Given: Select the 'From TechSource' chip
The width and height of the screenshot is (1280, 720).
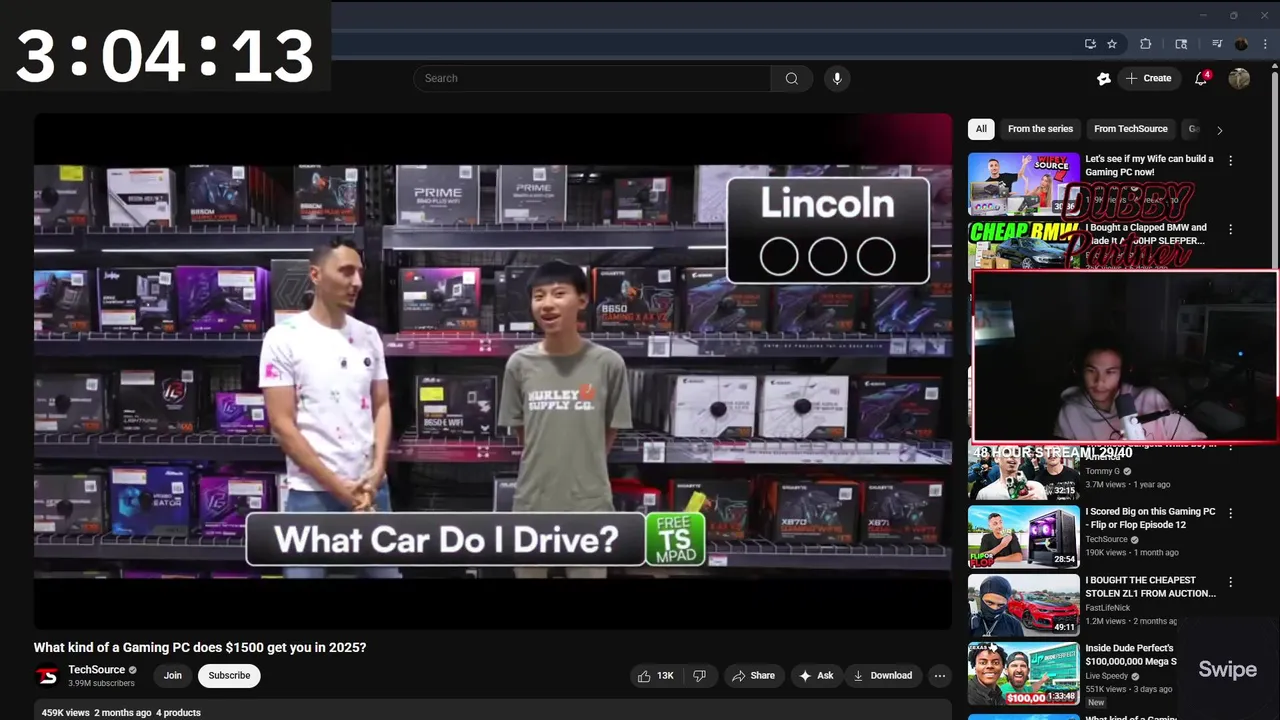Looking at the screenshot, I should [x=1131, y=129].
